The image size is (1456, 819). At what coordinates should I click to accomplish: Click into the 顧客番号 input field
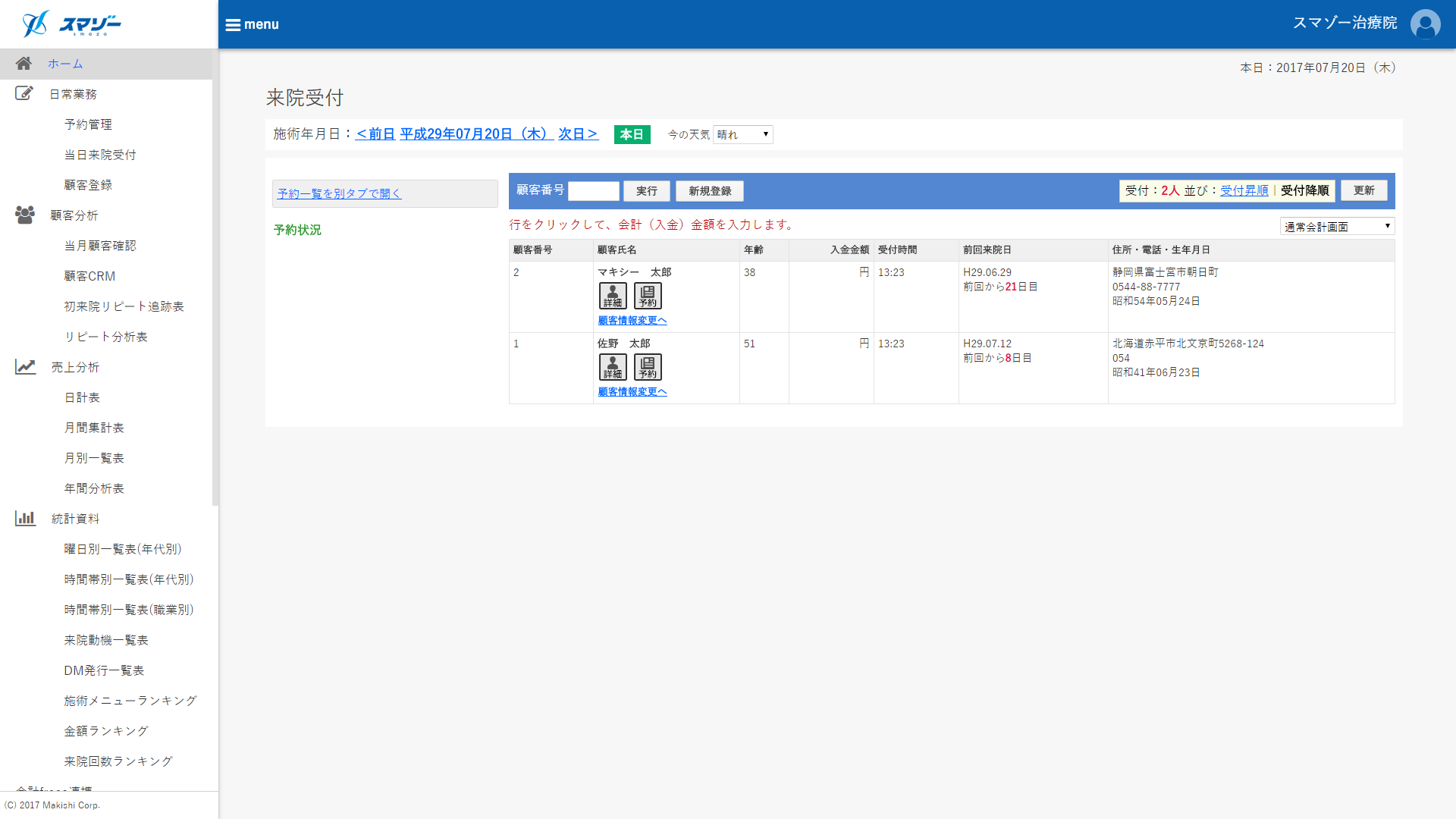tap(594, 191)
